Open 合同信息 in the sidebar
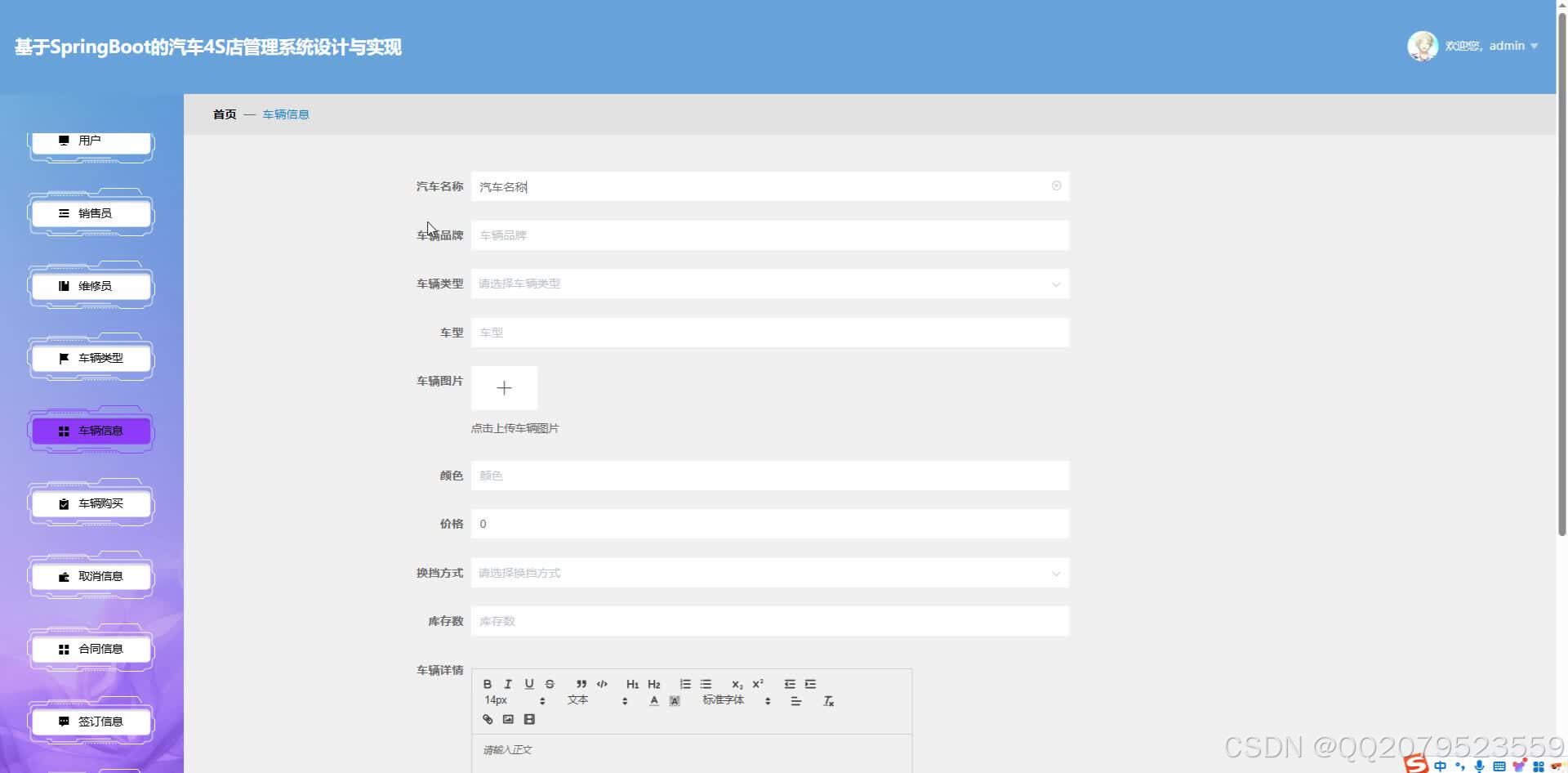Screen dimensions: 1568x773 [x=91, y=649]
